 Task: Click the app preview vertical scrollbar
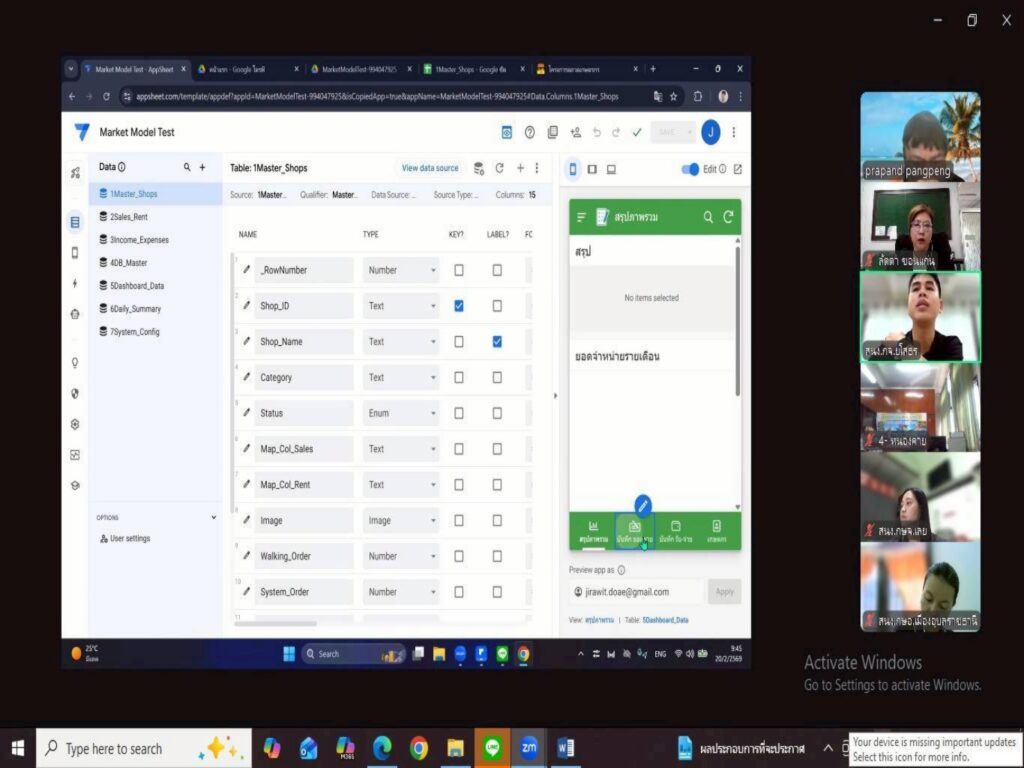[738, 320]
